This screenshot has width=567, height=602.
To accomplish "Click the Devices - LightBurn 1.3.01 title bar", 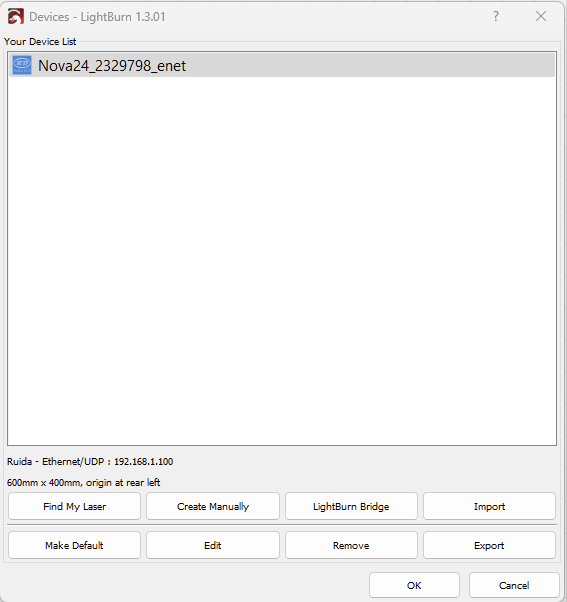I will click(98, 17).
